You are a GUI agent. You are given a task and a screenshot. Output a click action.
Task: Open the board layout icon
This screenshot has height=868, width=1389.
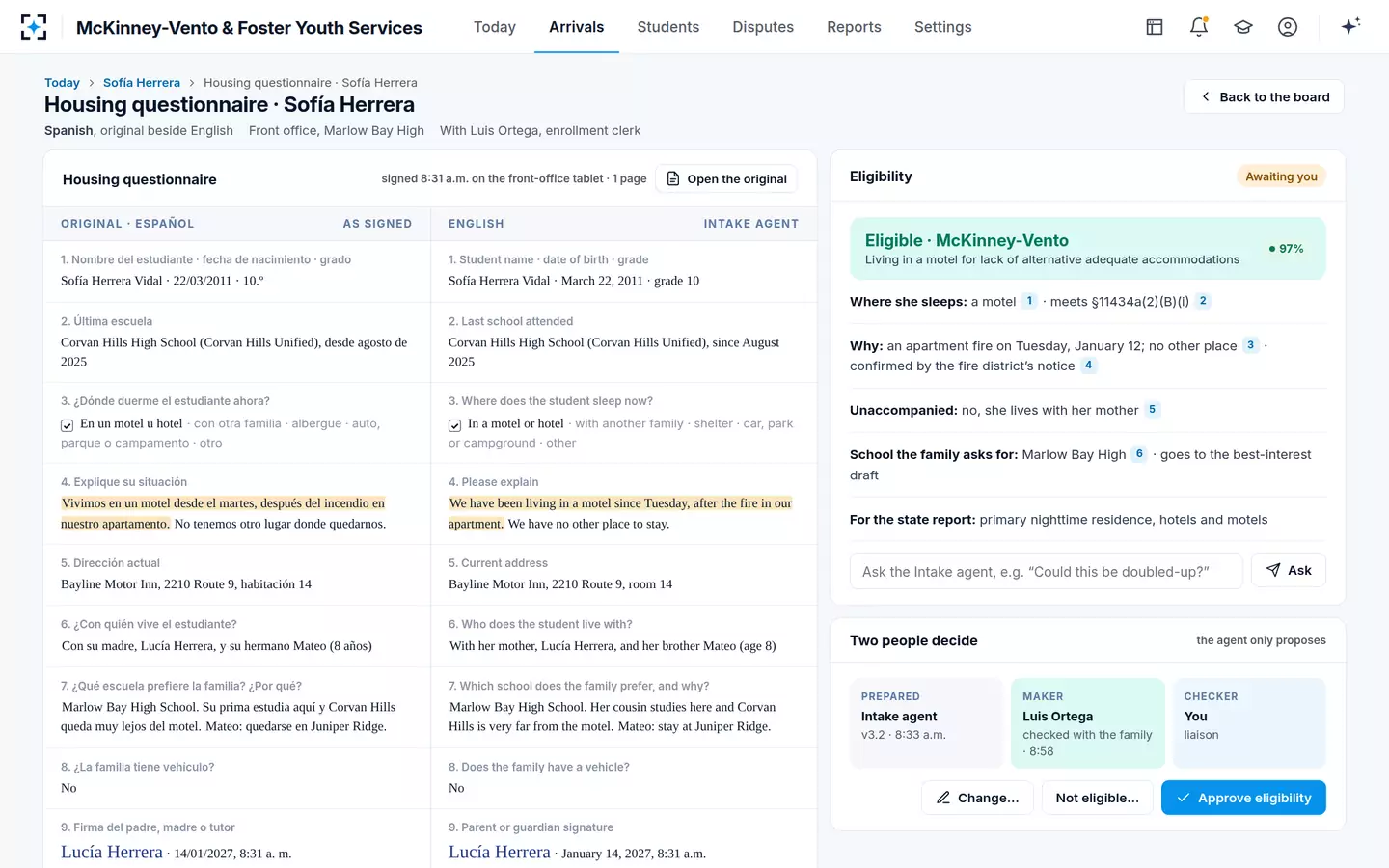[1155, 27]
